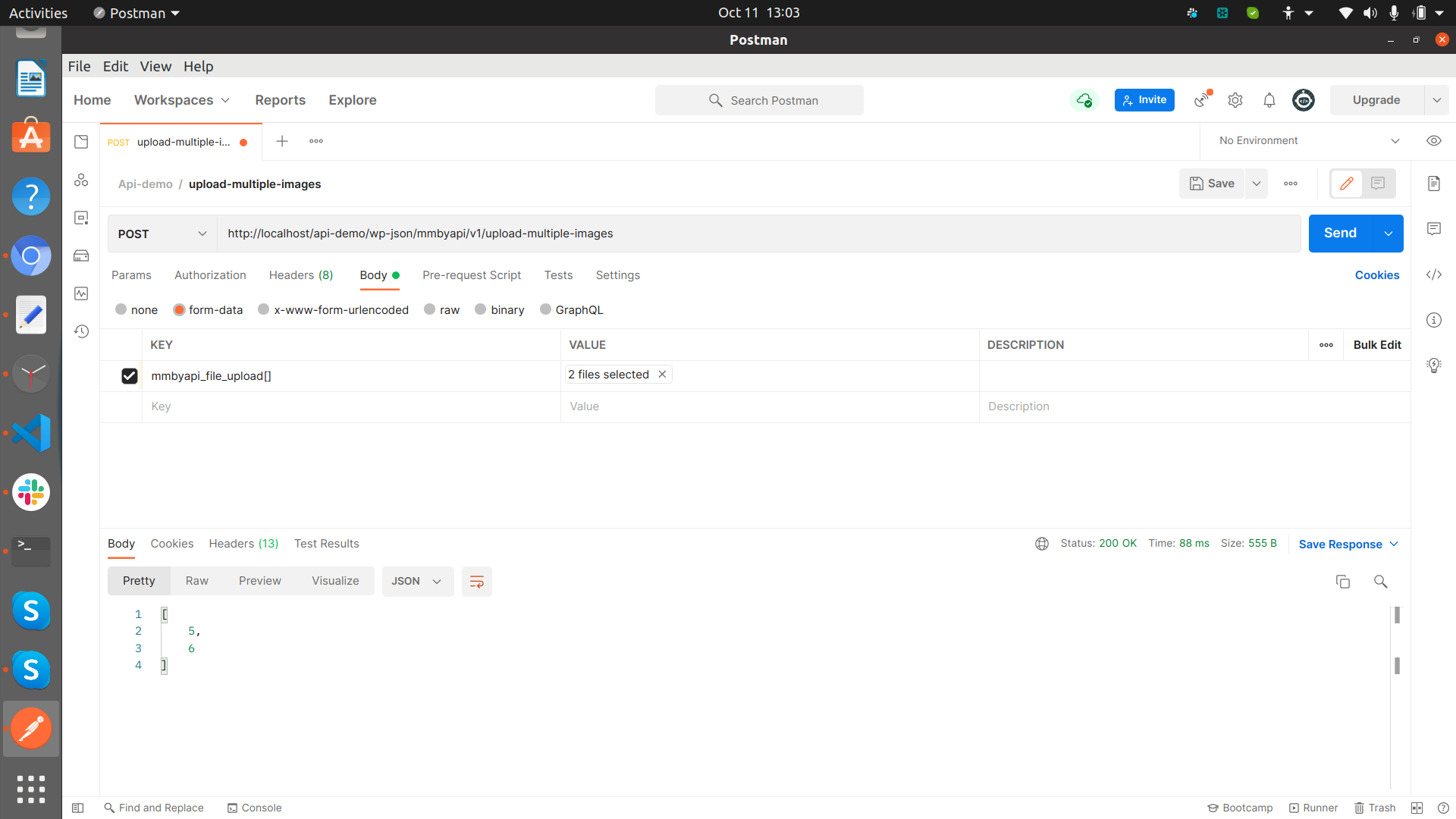Viewport: 1456px width, 819px height.
Task: Click the Search Postman field
Action: point(759,100)
